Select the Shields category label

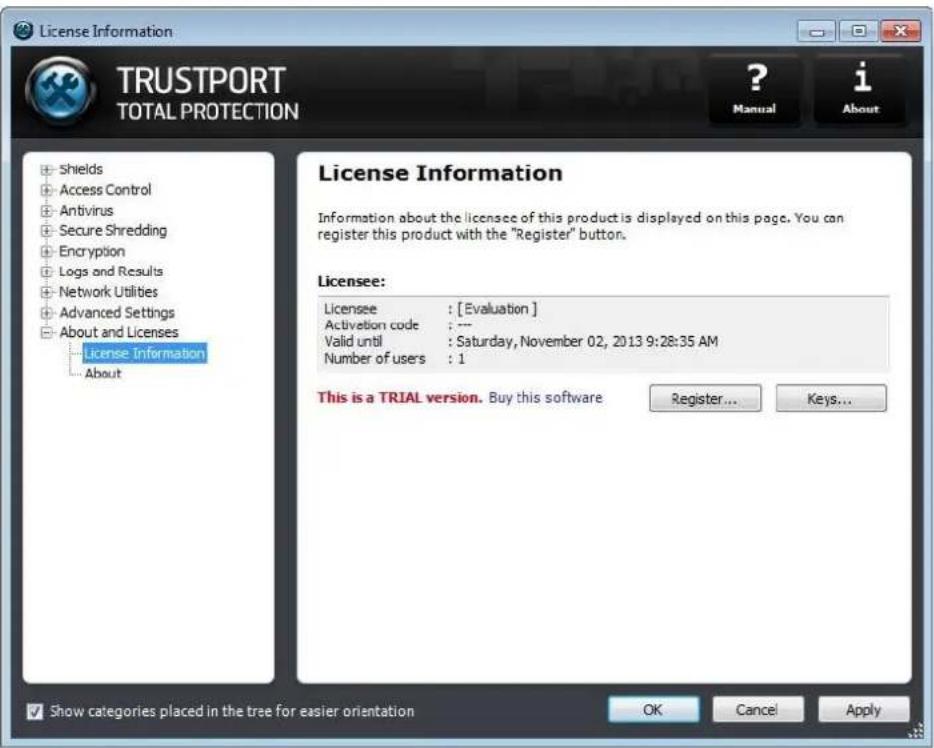tap(81, 170)
